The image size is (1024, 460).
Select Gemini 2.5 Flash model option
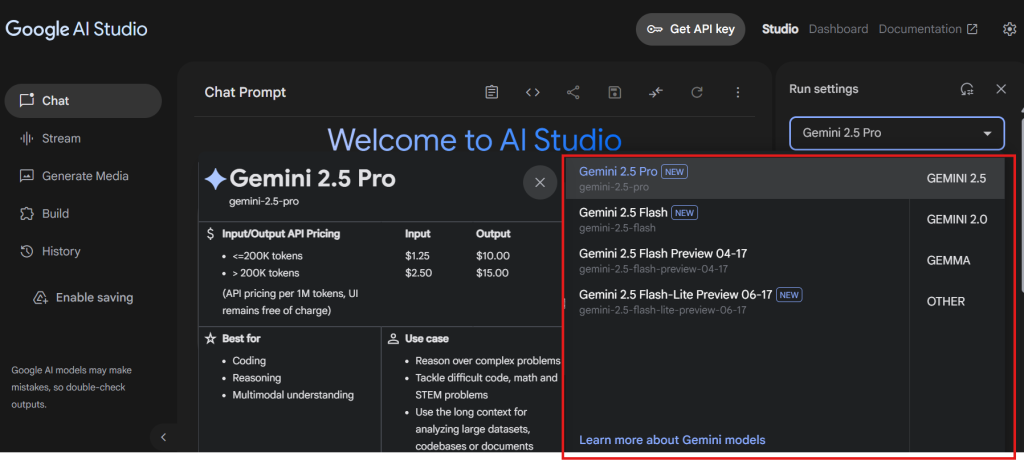coord(738,220)
